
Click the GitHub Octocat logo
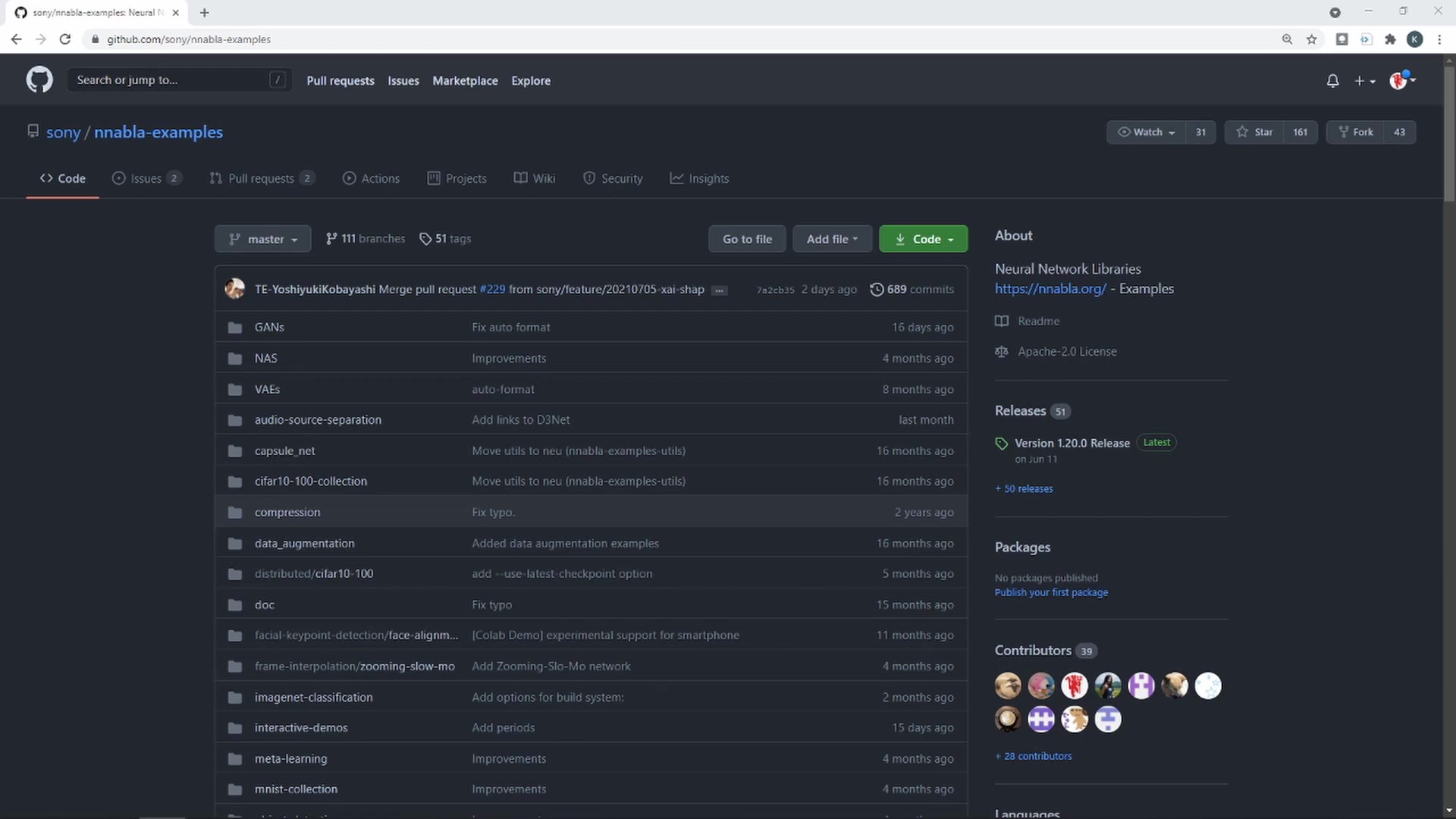(39, 80)
